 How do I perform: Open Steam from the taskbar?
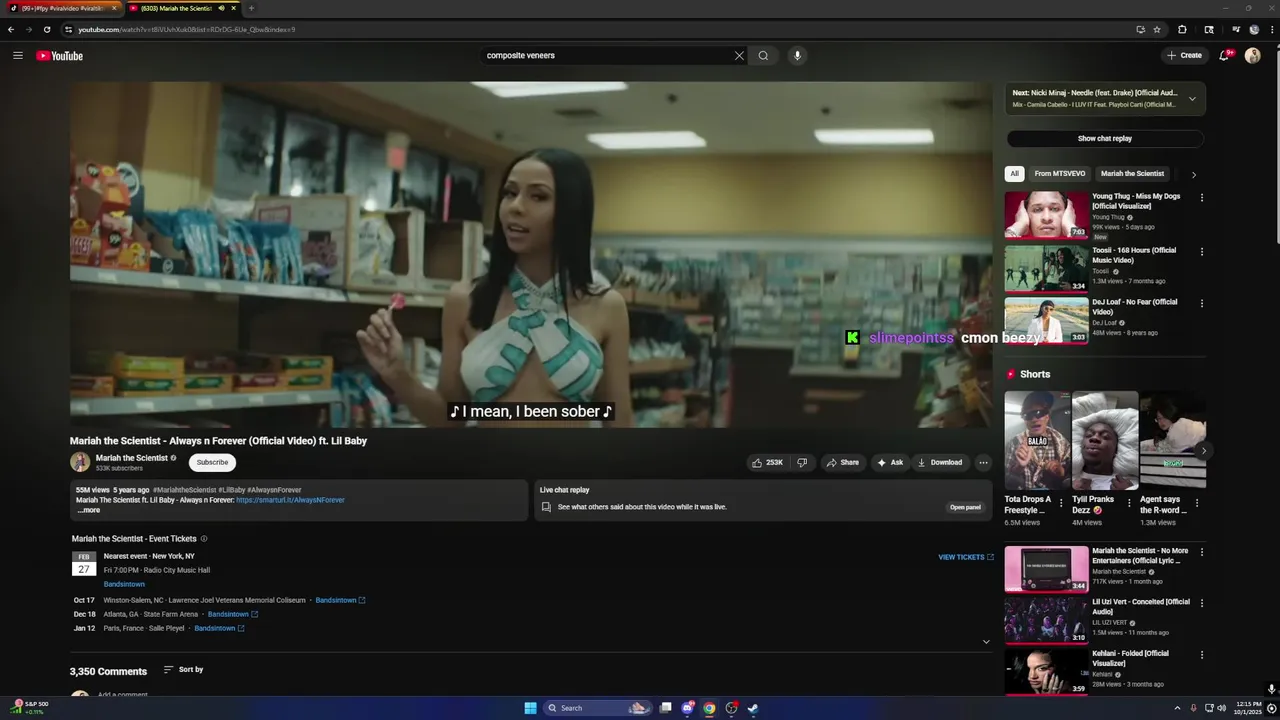point(753,708)
